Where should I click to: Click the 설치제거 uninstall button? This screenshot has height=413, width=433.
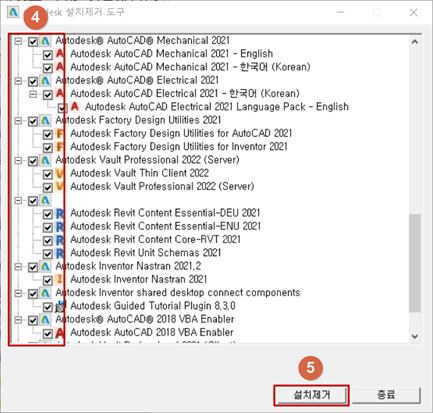[x=312, y=395]
